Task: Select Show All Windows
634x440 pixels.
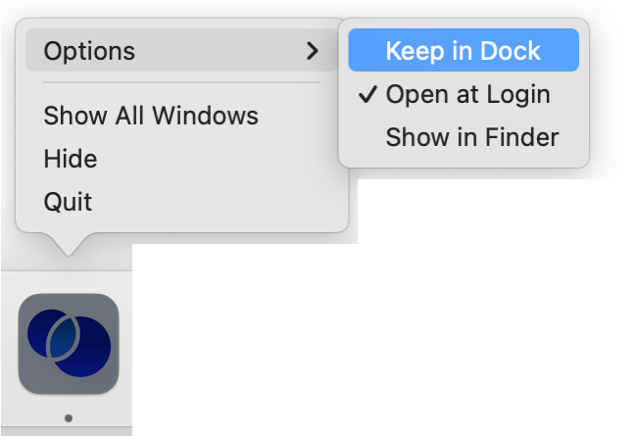Action: (x=151, y=116)
